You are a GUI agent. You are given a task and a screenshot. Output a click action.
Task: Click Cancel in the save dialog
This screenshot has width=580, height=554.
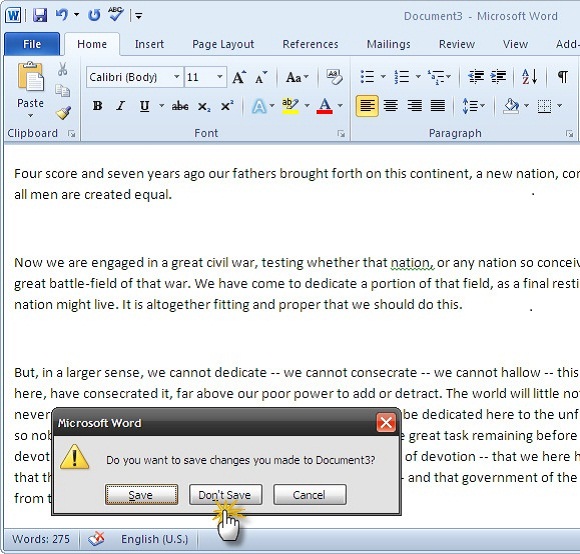(x=309, y=495)
